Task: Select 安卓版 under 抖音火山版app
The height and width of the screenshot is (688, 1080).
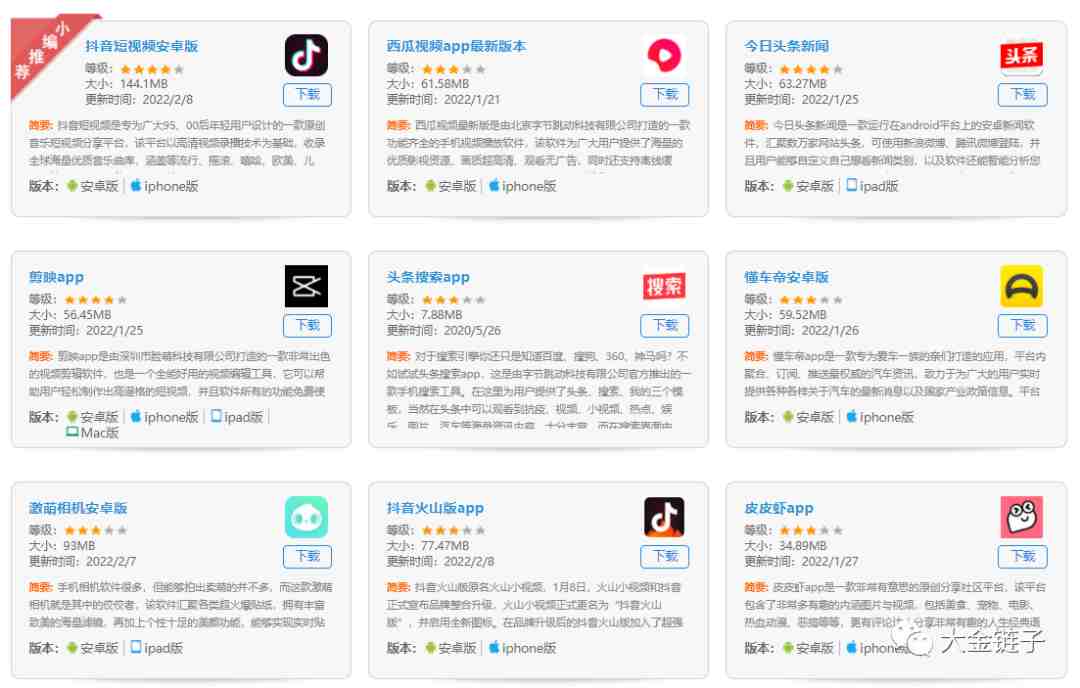Action: [450, 648]
